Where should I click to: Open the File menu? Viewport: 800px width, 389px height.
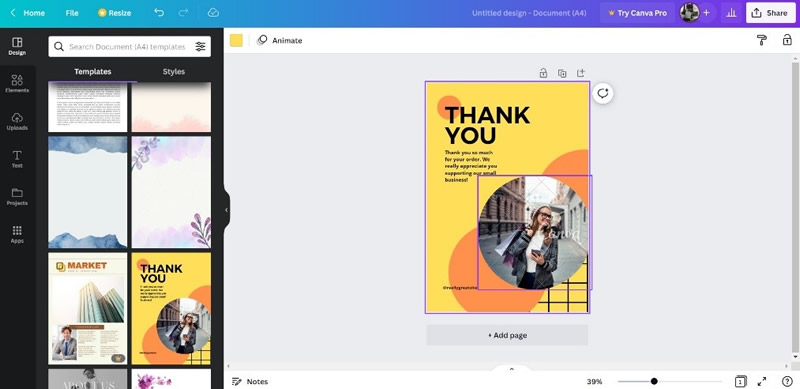[72, 13]
